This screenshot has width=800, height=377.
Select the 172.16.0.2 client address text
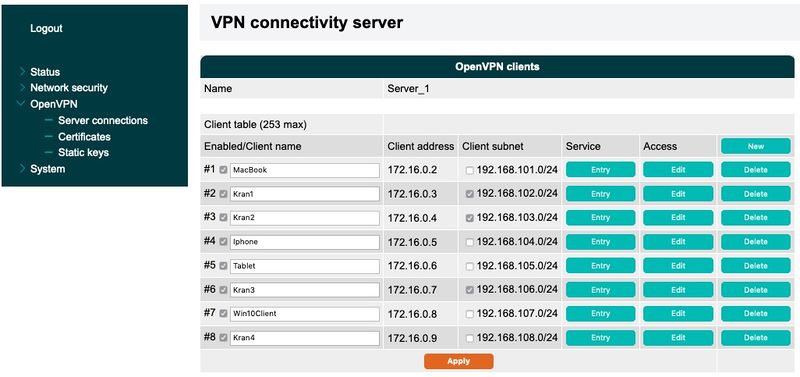point(412,170)
